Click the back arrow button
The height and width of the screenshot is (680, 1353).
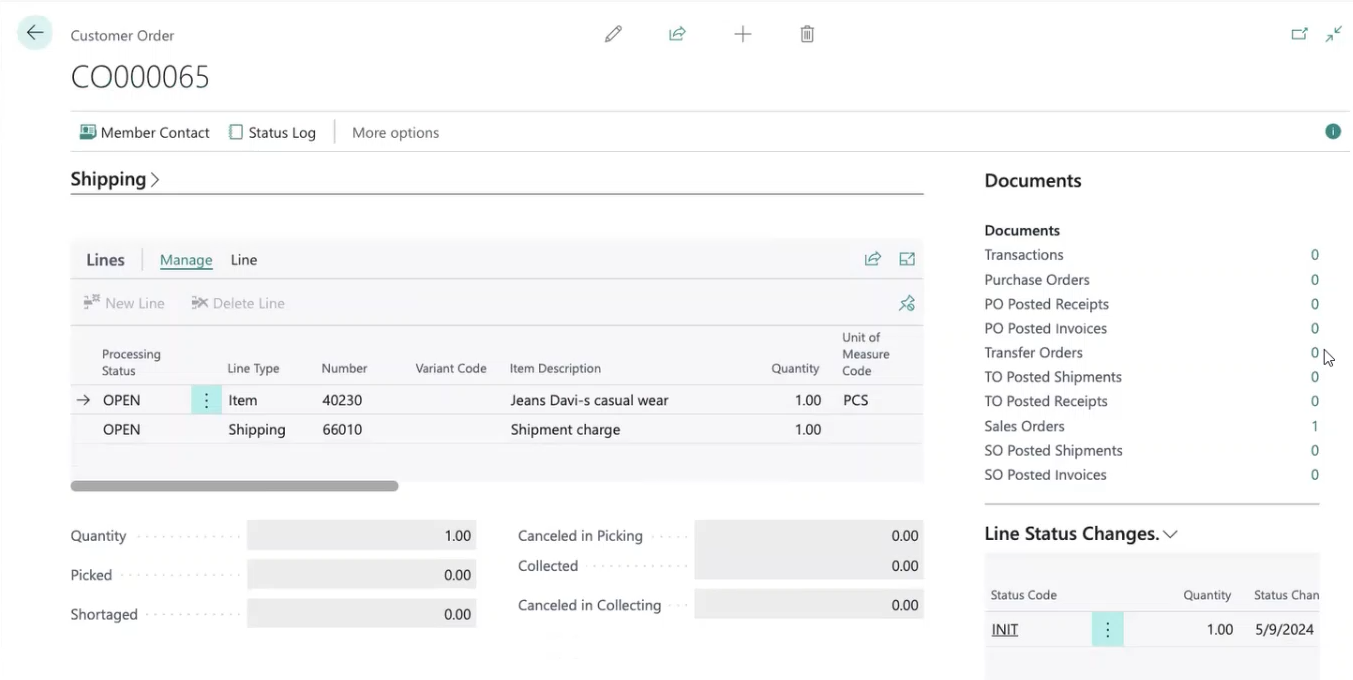pyautogui.click(x=35, y=33)
